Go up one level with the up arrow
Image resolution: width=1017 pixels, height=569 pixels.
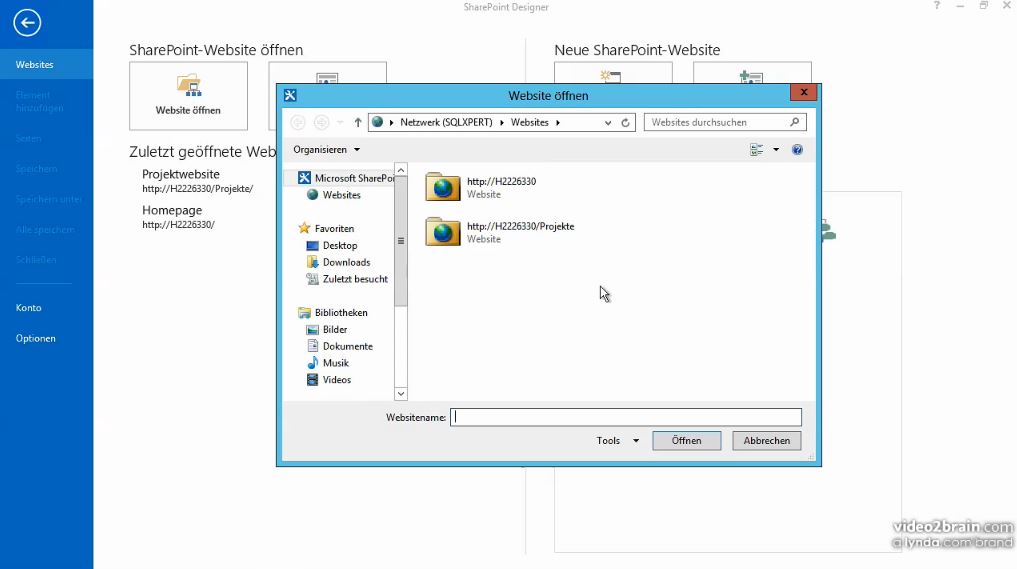point(357,122)
